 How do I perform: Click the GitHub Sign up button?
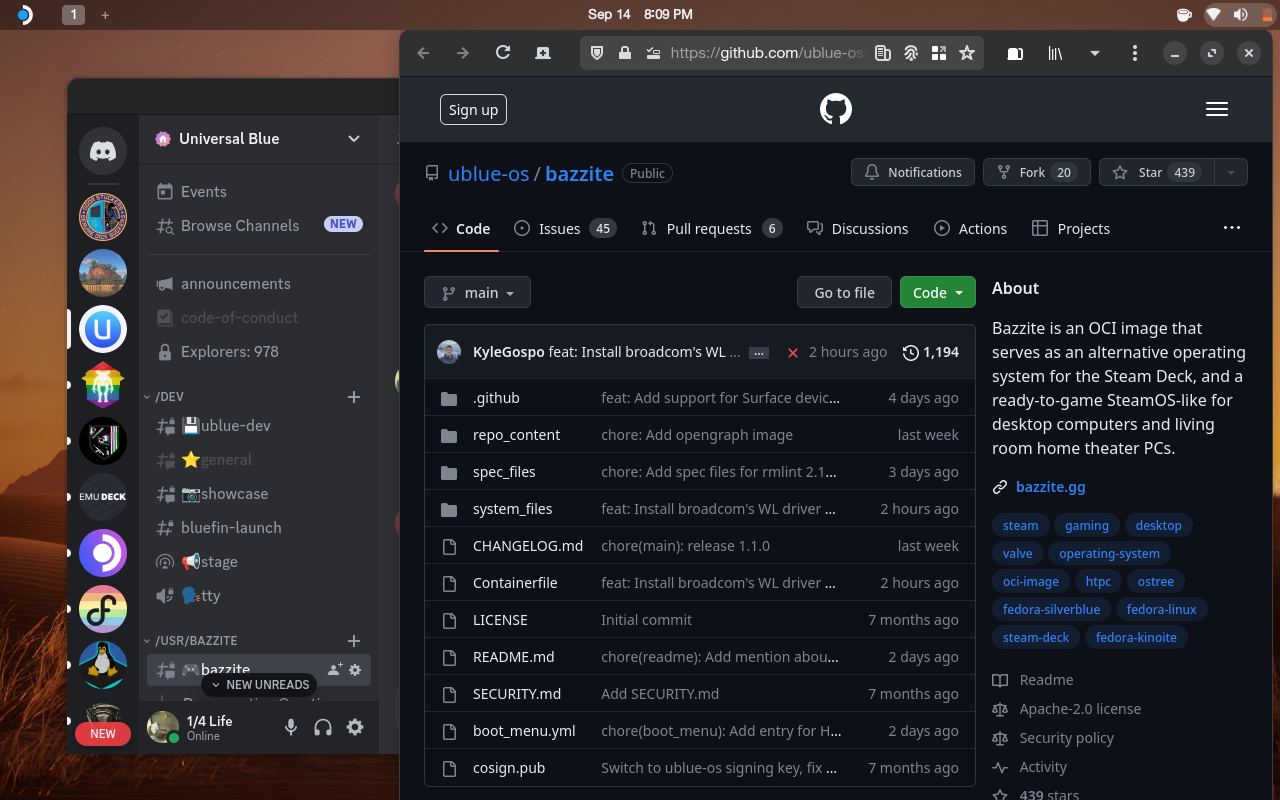click(473, 110)
